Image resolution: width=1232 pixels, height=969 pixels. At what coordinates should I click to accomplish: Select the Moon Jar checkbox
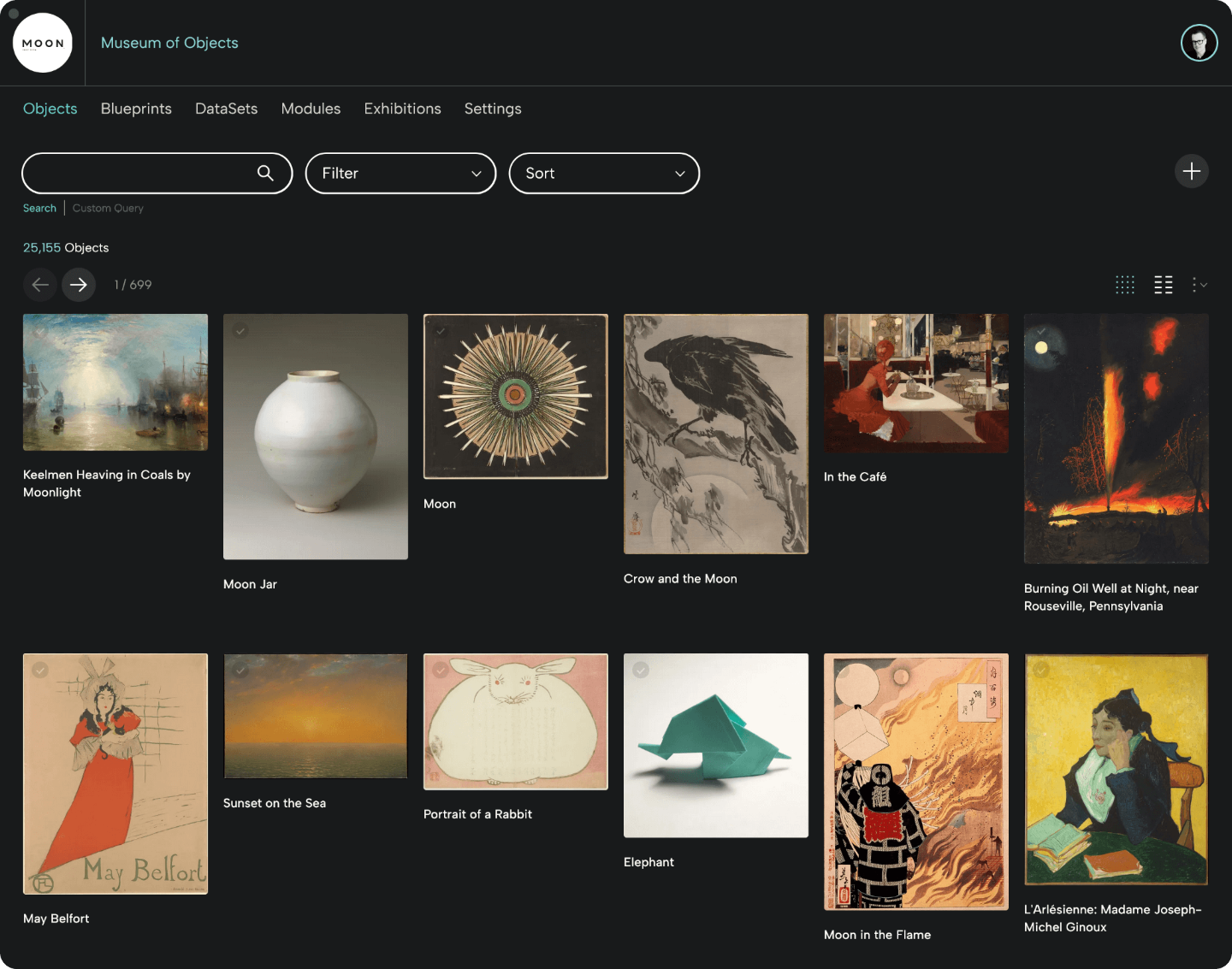point(240,330)
